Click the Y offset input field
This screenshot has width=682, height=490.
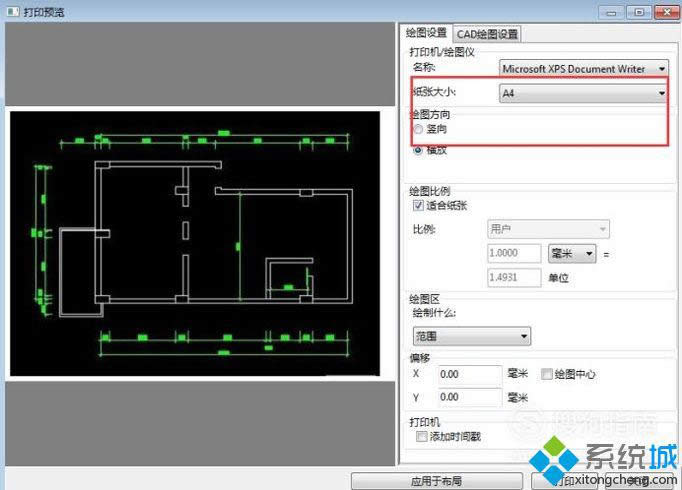point(470,397)
